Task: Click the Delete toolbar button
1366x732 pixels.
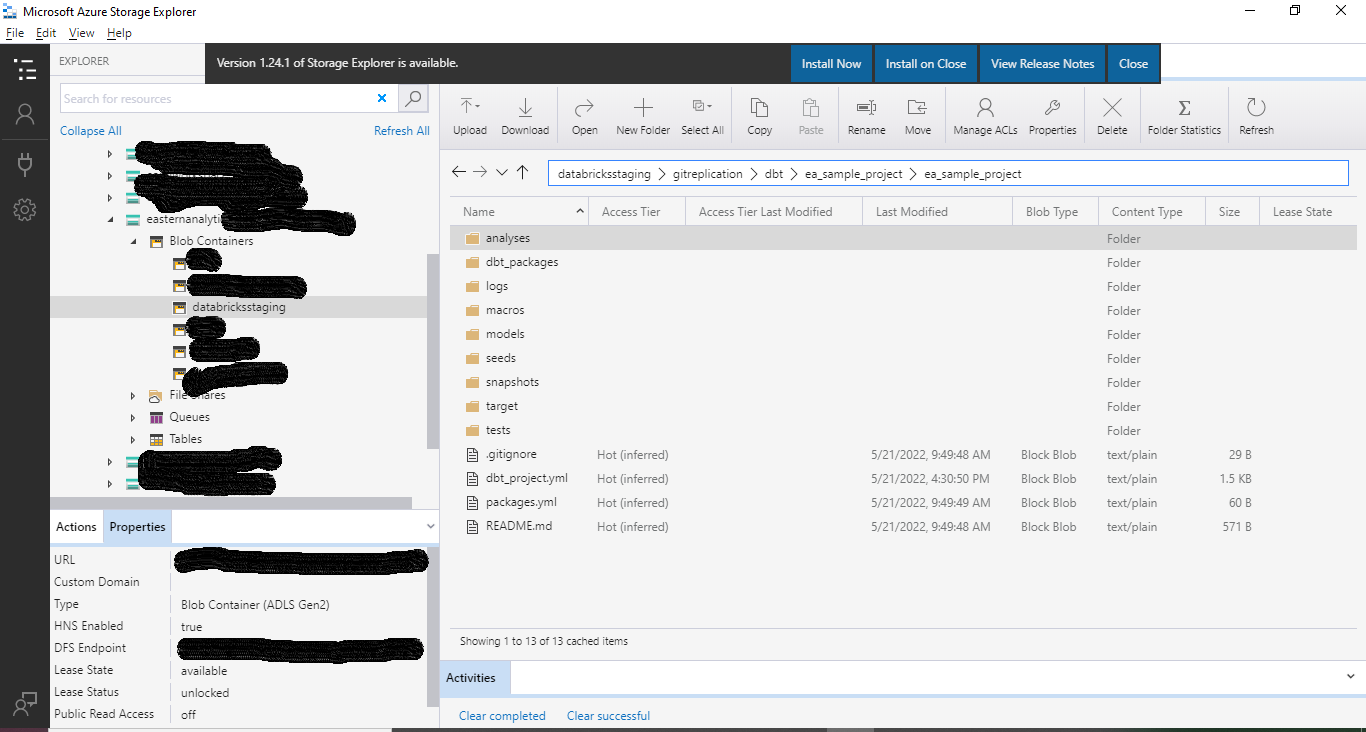Action: coord(1112,117)
